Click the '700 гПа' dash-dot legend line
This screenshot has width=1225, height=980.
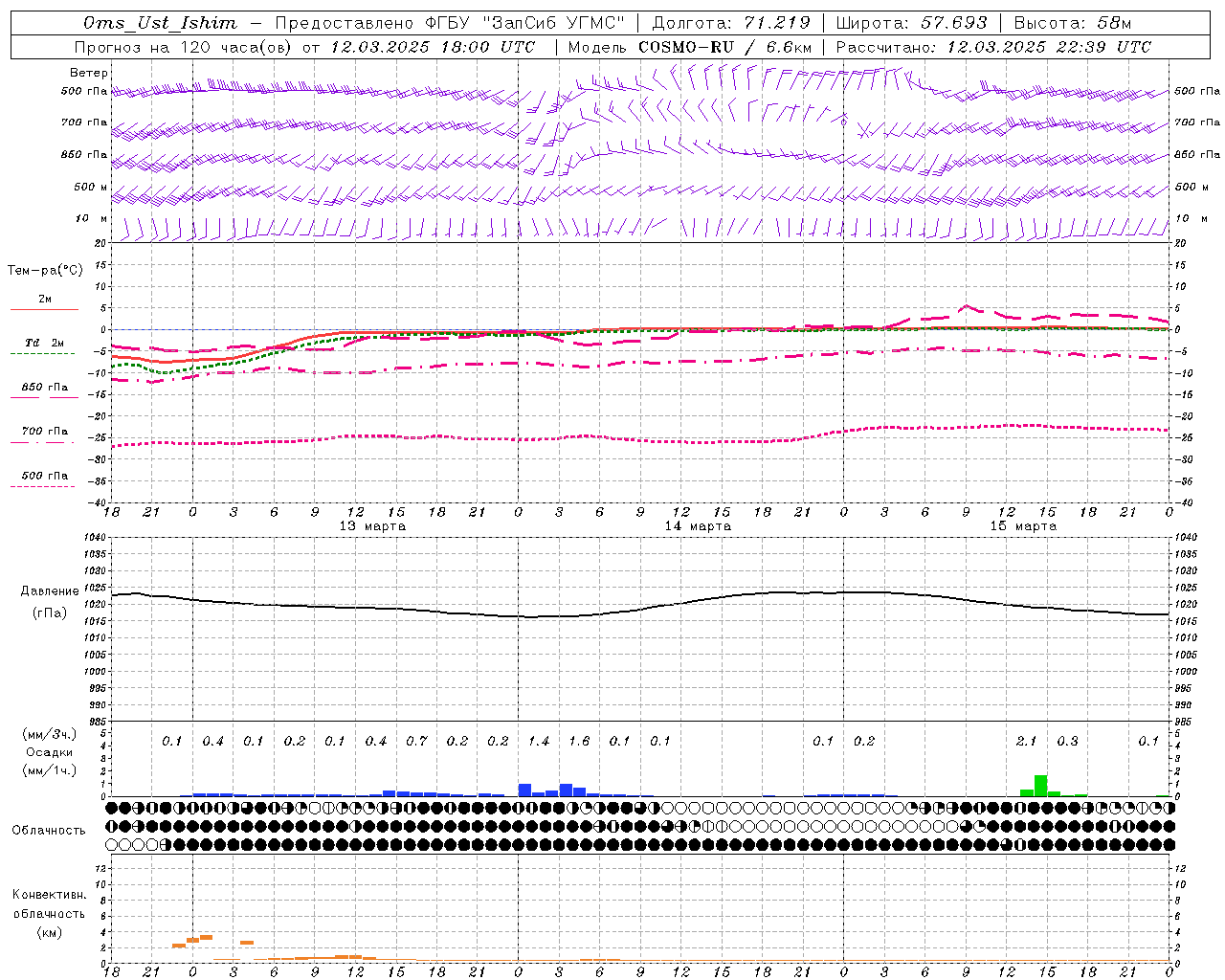click(42, 442)
